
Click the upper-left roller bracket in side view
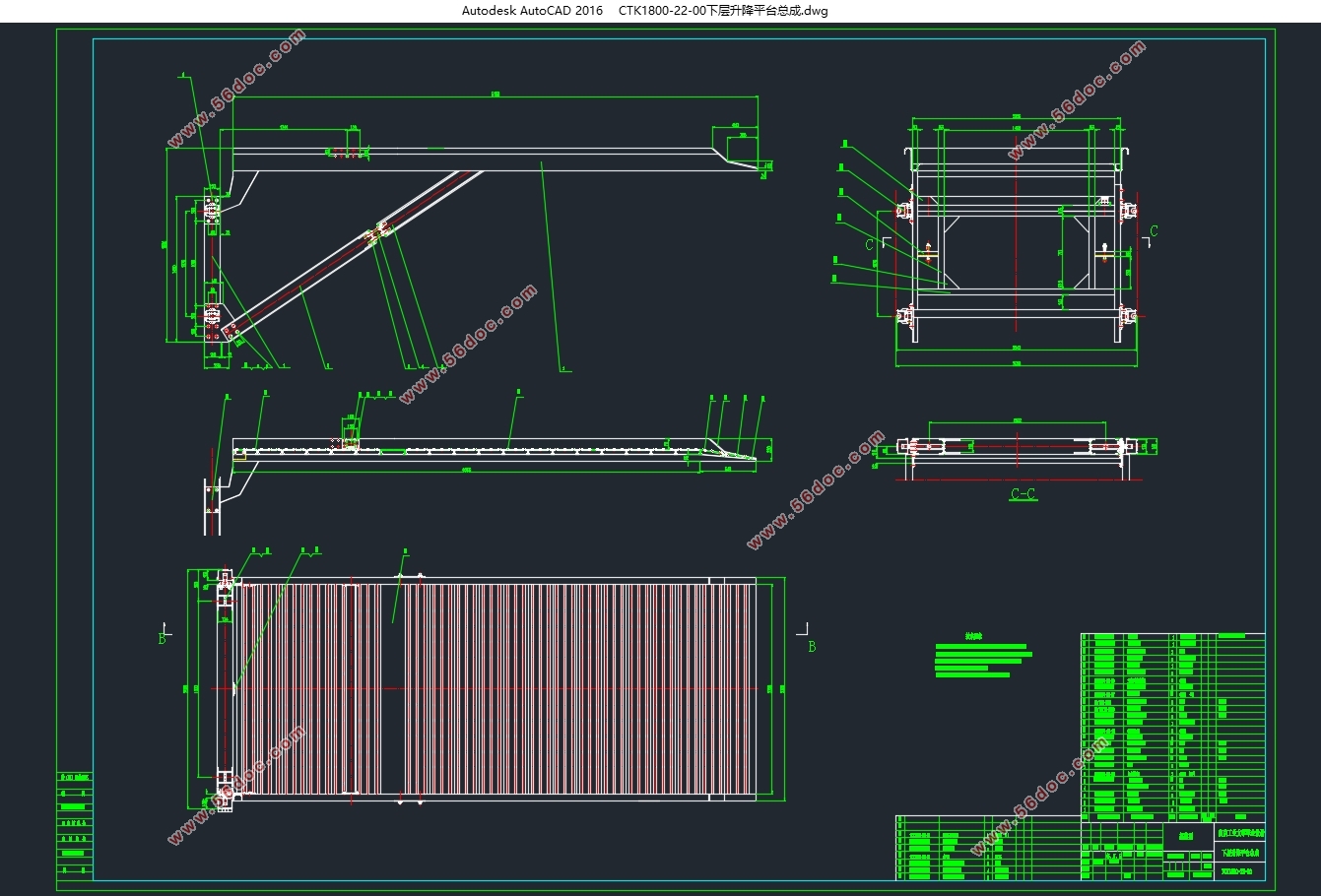210,209
